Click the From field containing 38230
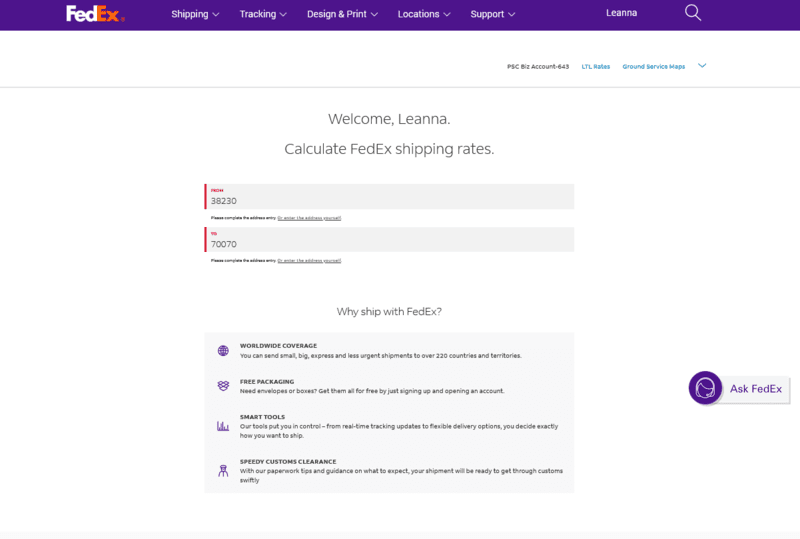This screenshot has width=800, height=539. click(x=389, y=197)
